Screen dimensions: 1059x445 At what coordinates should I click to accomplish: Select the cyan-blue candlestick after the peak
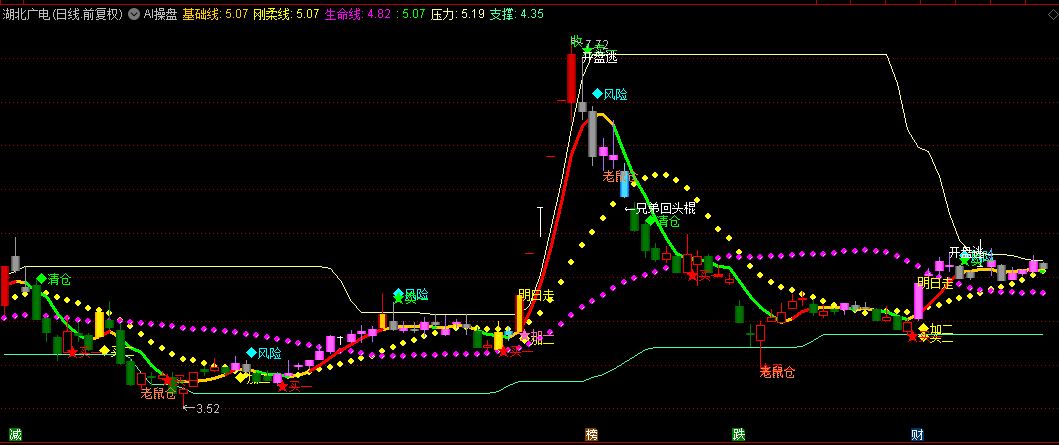pyautogui.click(x=625, y=184)
